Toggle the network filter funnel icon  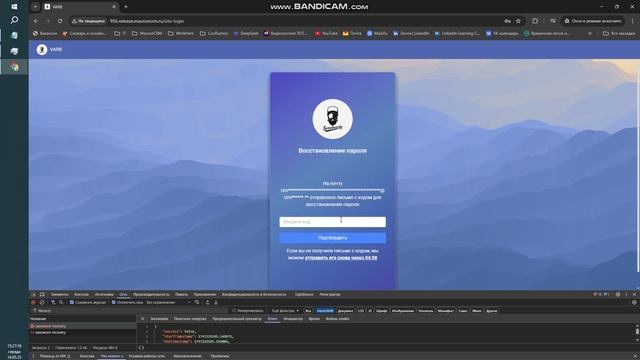(53, 302)
